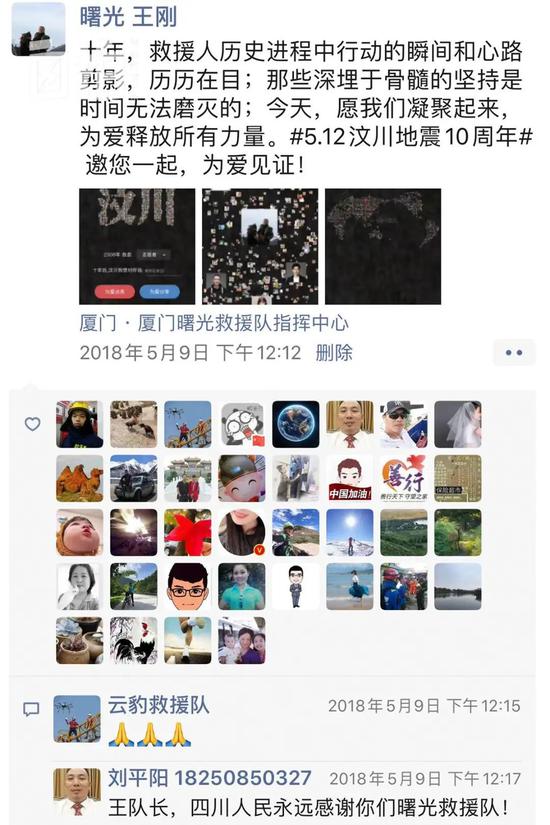Image resolution: width=550 pixels, height=825 pixels.
Task: View the first 汶川 post image
Action: point(137,246)
